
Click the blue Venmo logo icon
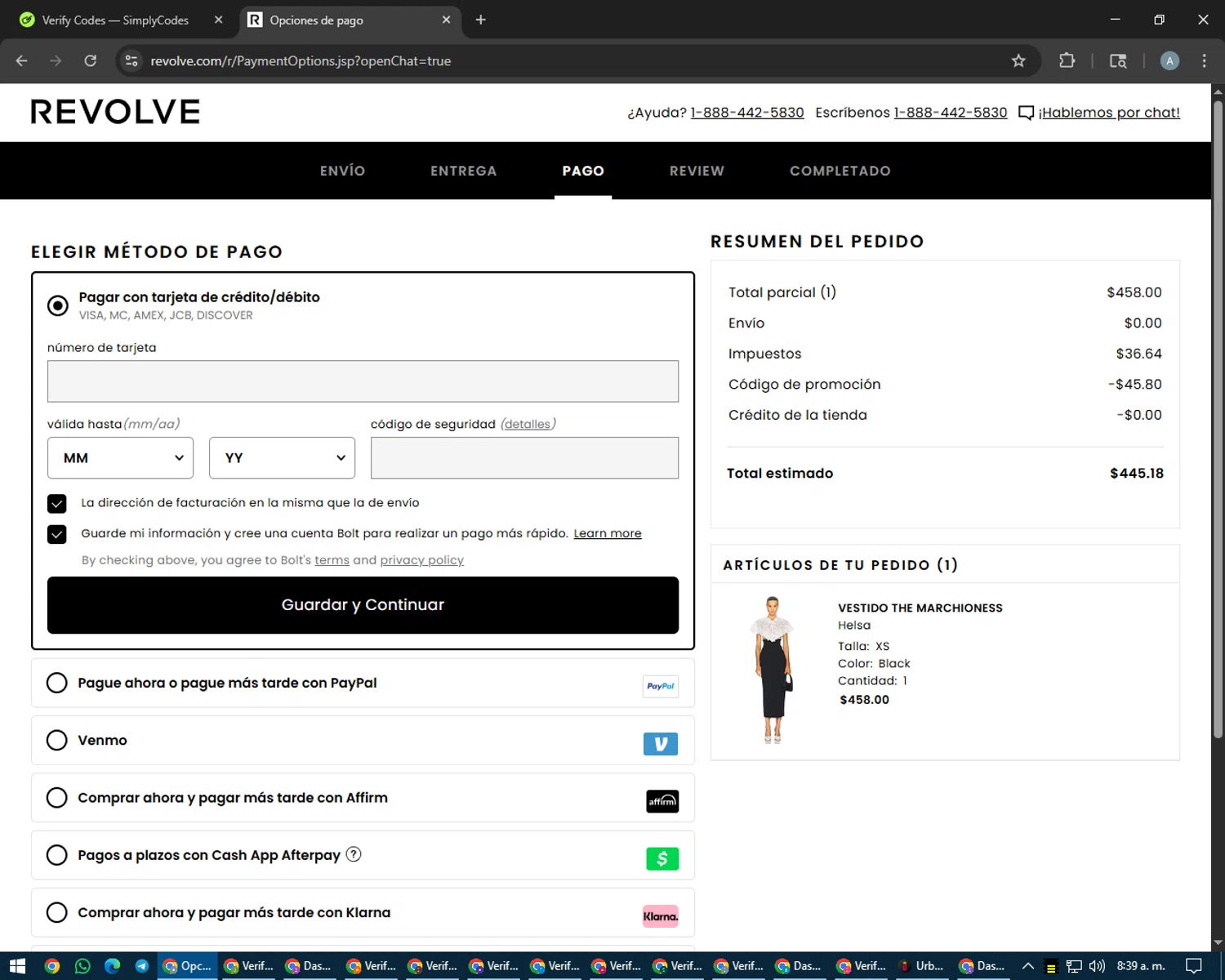(x=661, y=744)
